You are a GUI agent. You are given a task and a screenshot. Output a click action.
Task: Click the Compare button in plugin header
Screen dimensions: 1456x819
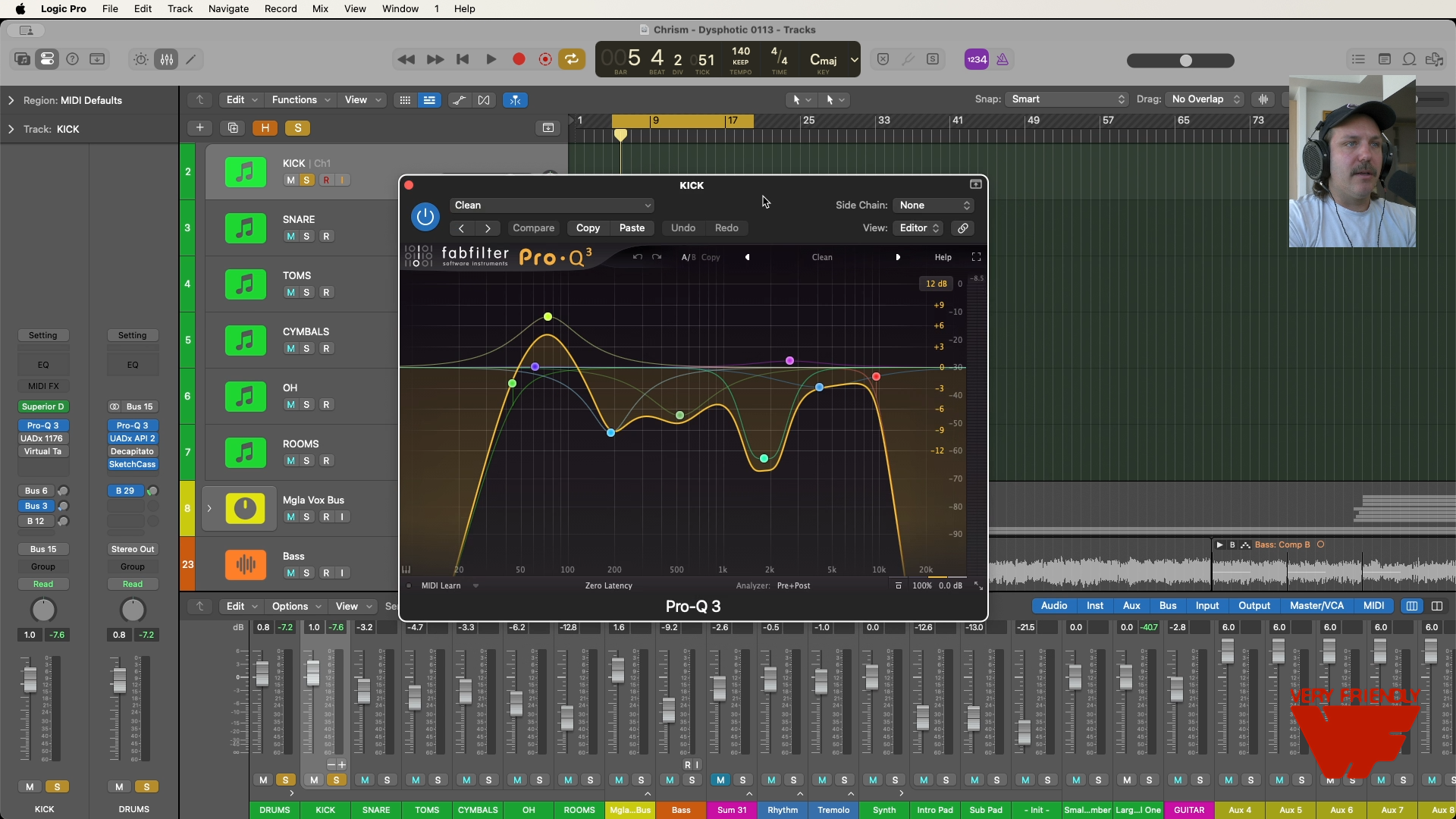click(x=533, y=228)
